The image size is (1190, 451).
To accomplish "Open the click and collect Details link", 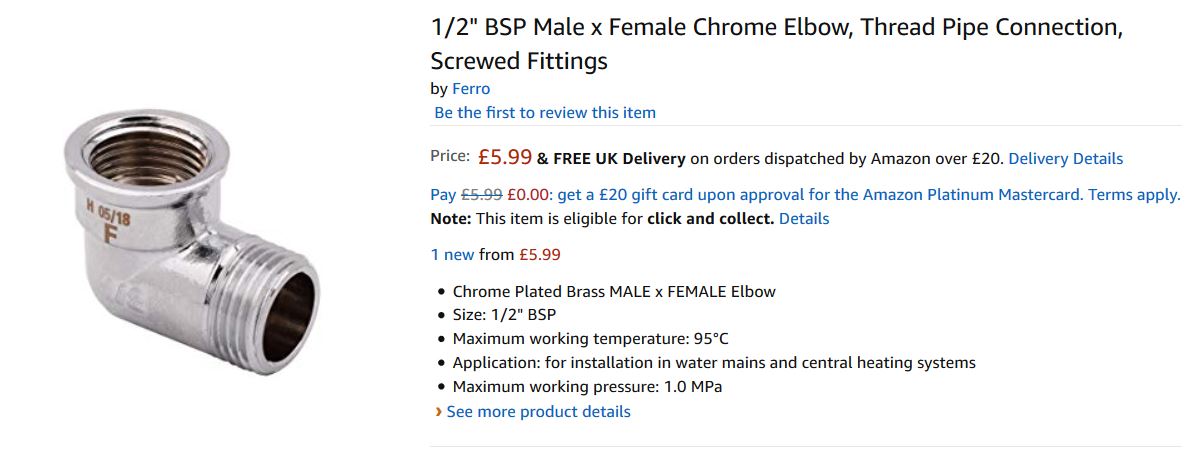I will (x=804, y=219).
